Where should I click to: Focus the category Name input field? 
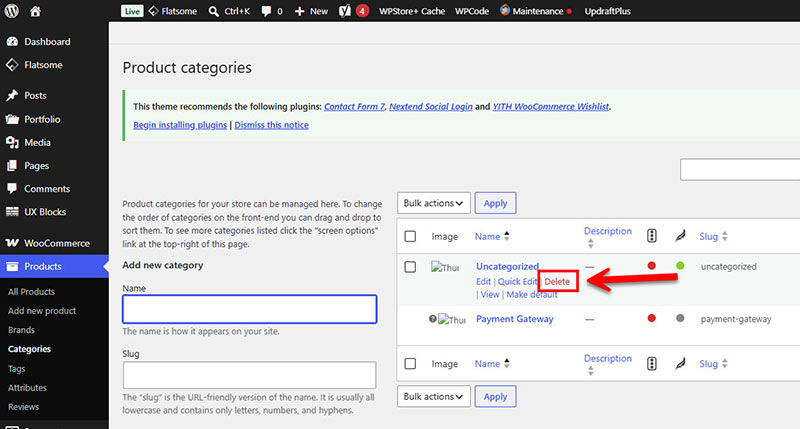(249, 309)
